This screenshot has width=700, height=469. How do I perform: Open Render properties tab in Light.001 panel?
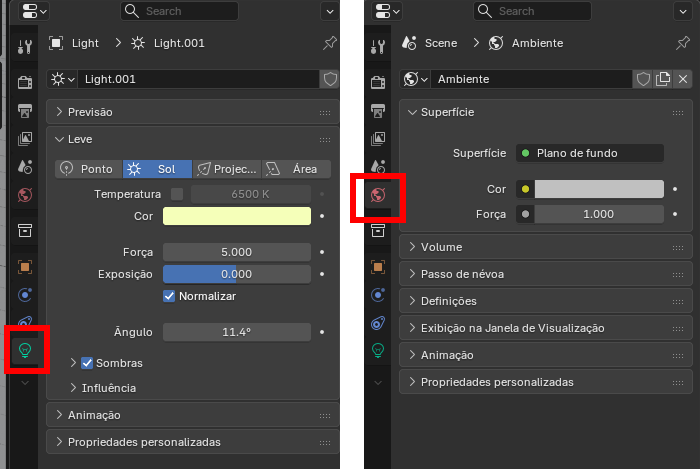click(x=25, y=82)
